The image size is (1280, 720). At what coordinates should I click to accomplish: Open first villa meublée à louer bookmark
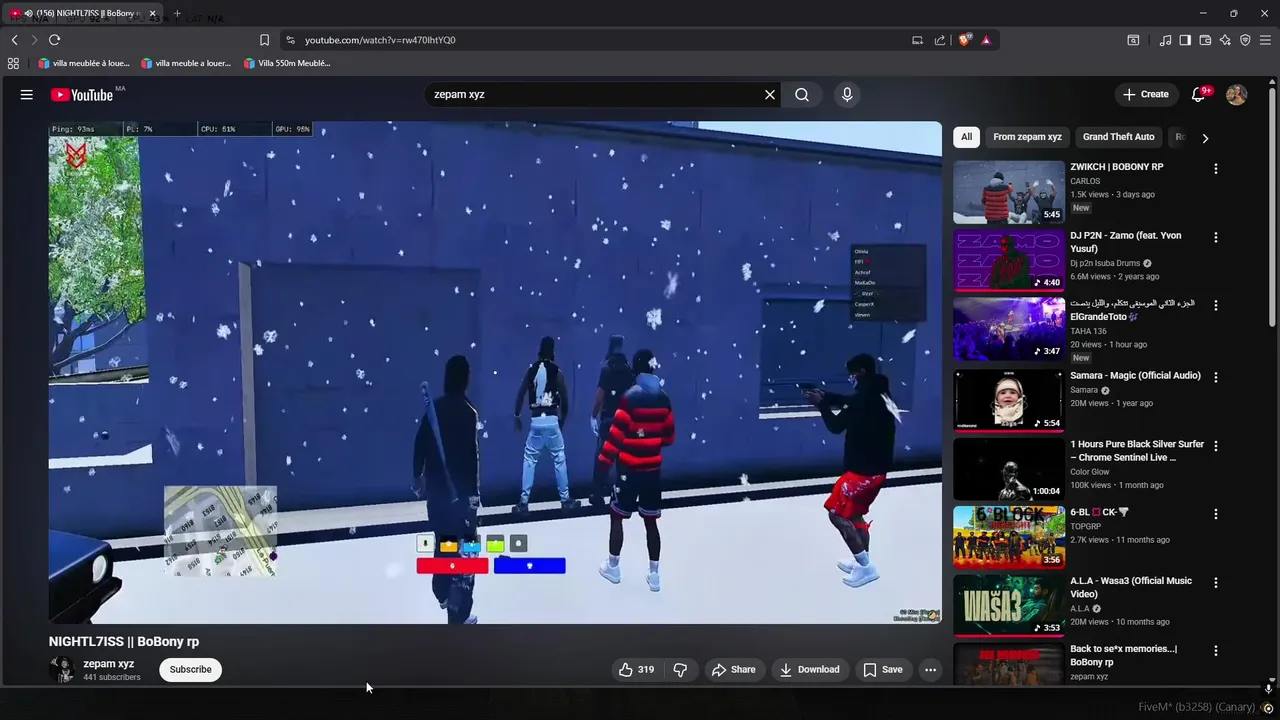point(85,63)
